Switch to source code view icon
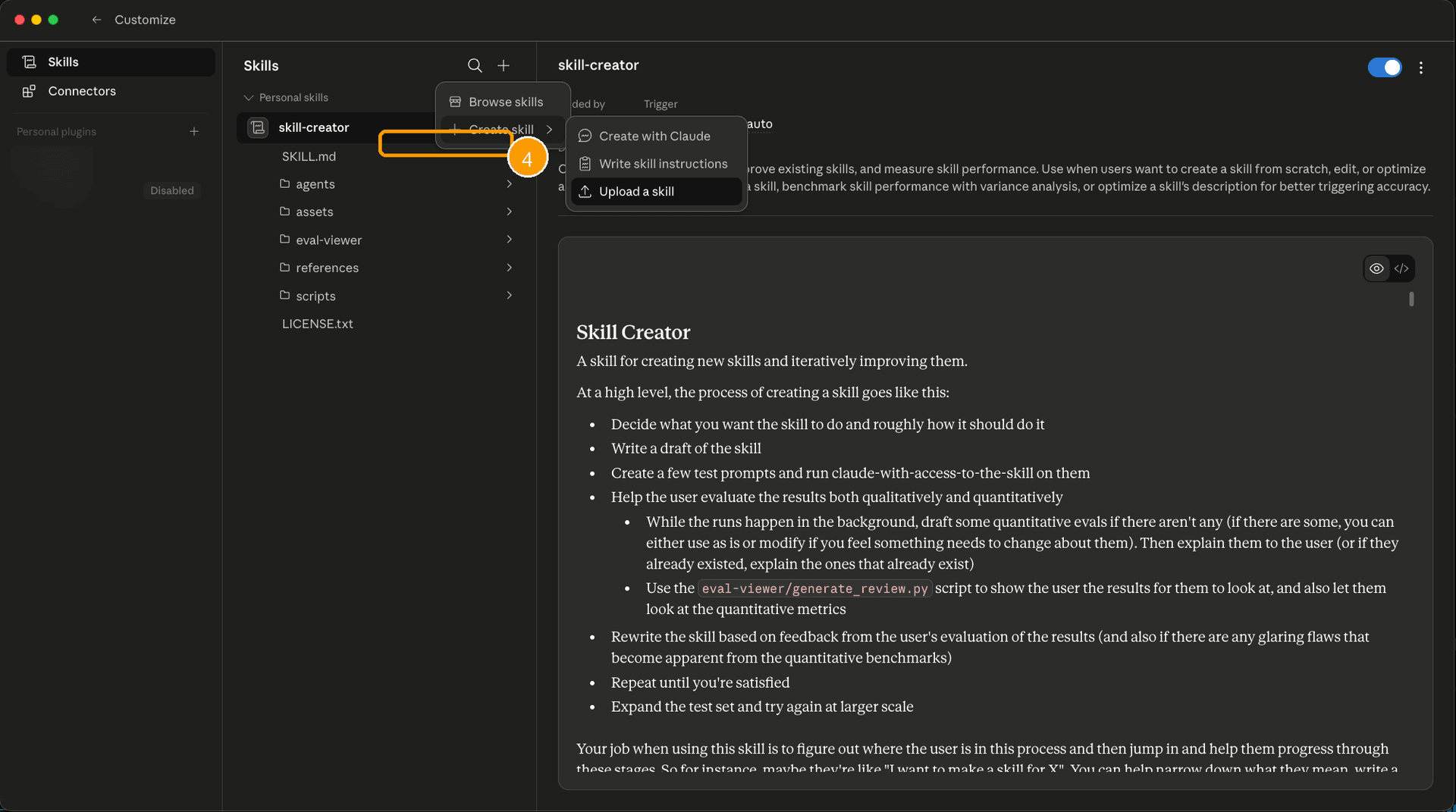Image resolution: width=1456 pixels, height=812 pixels. 1401,268
